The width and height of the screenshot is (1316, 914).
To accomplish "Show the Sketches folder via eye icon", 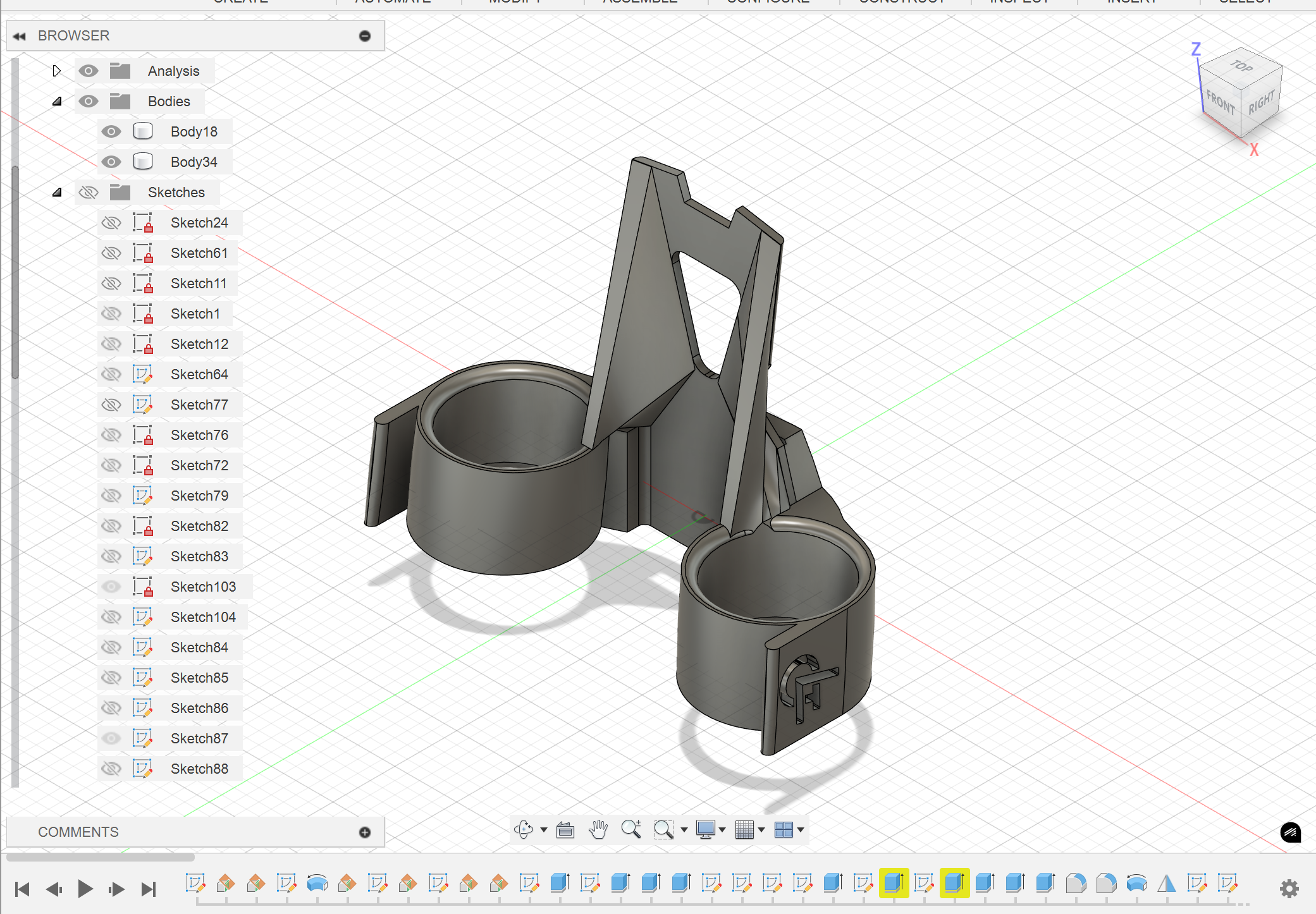I will [89, 192].
